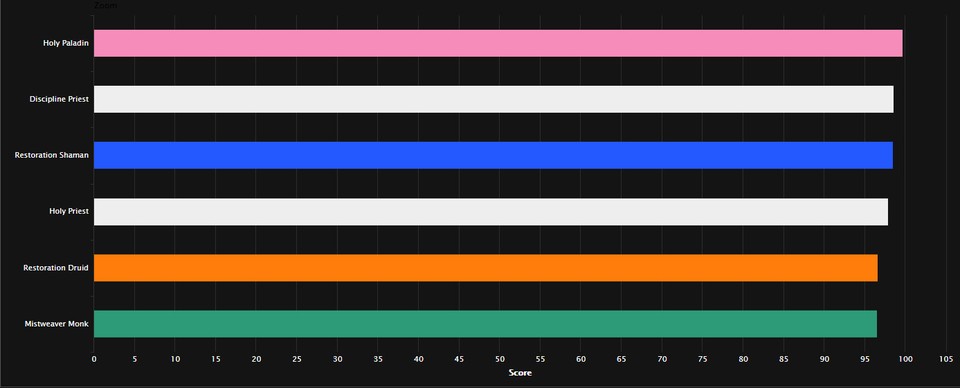960x388 pixels.
Task: Click the Zoom label above the chart
Action: click(105, 5)
